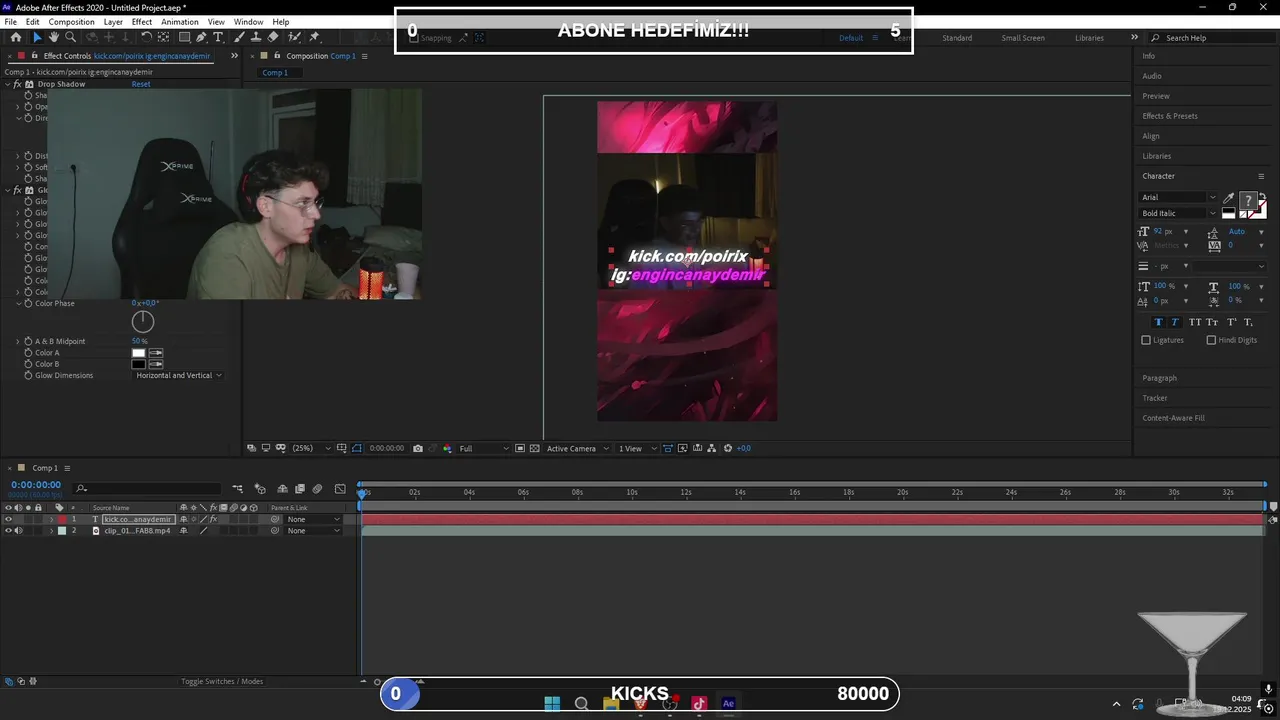Enable the Hindi Digits checkbox
The height and width of the screenshot is (720, 1280).
pyautogui.click(x=1211, y=340)
